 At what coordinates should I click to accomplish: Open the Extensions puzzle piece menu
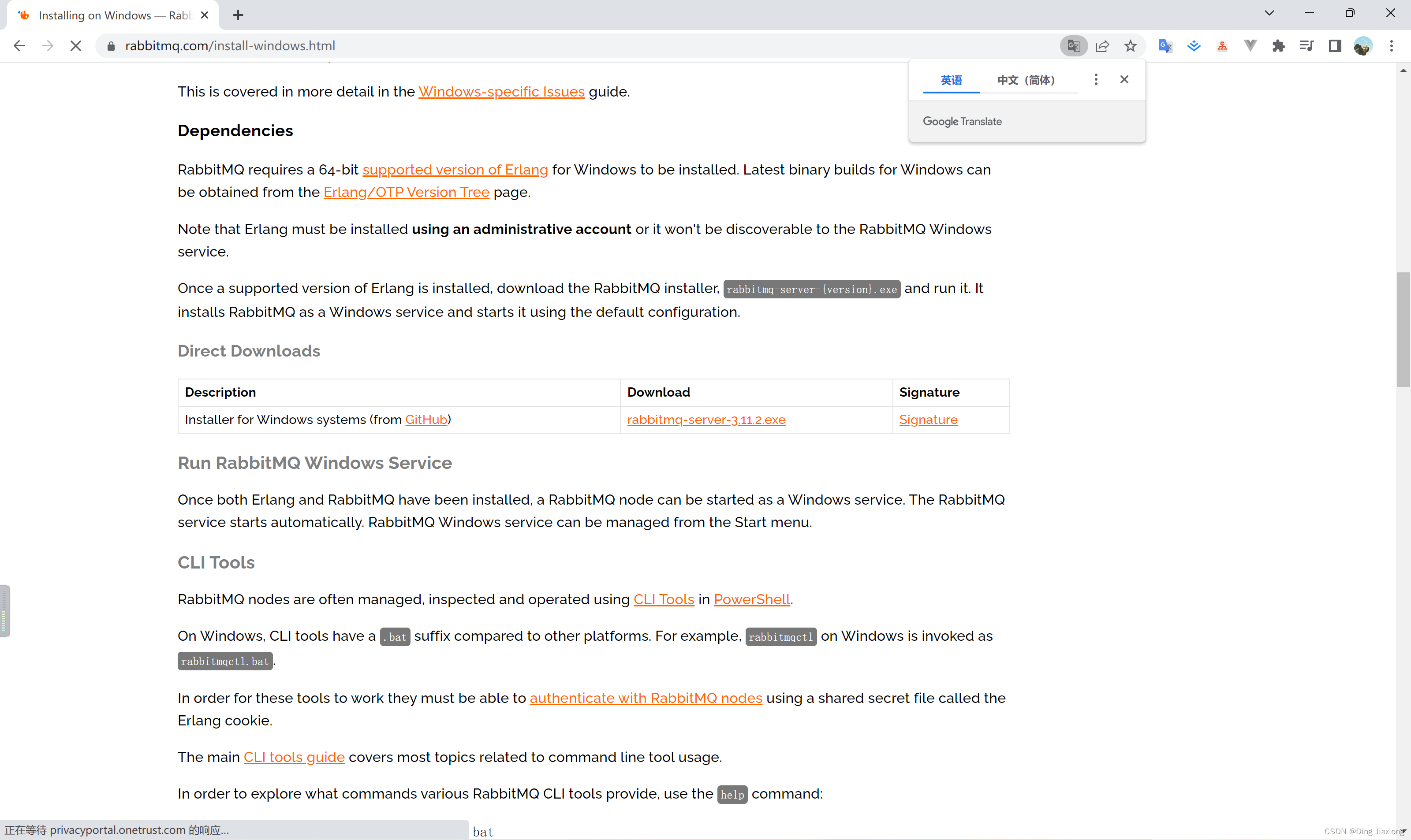[x=1279, y=46]
